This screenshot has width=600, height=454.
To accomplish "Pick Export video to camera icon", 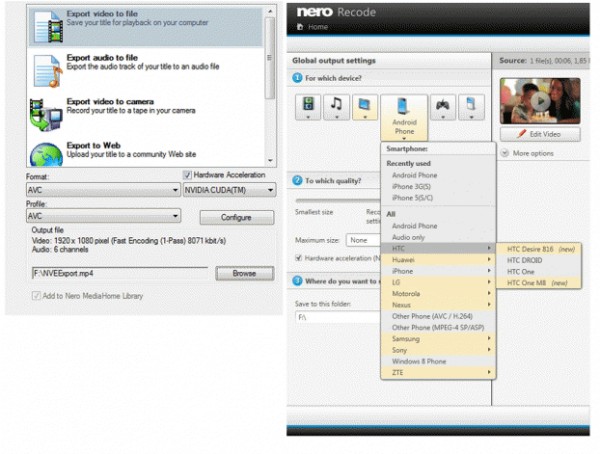I will coord(47,112).
